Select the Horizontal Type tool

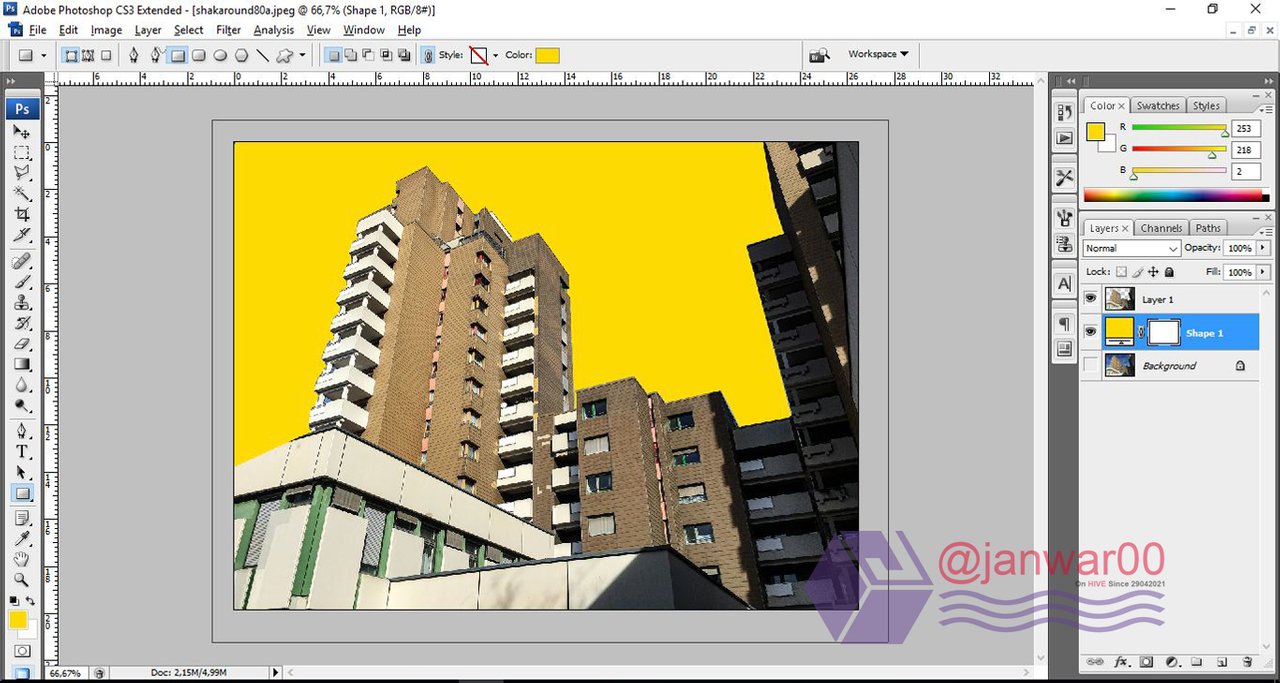22,452
